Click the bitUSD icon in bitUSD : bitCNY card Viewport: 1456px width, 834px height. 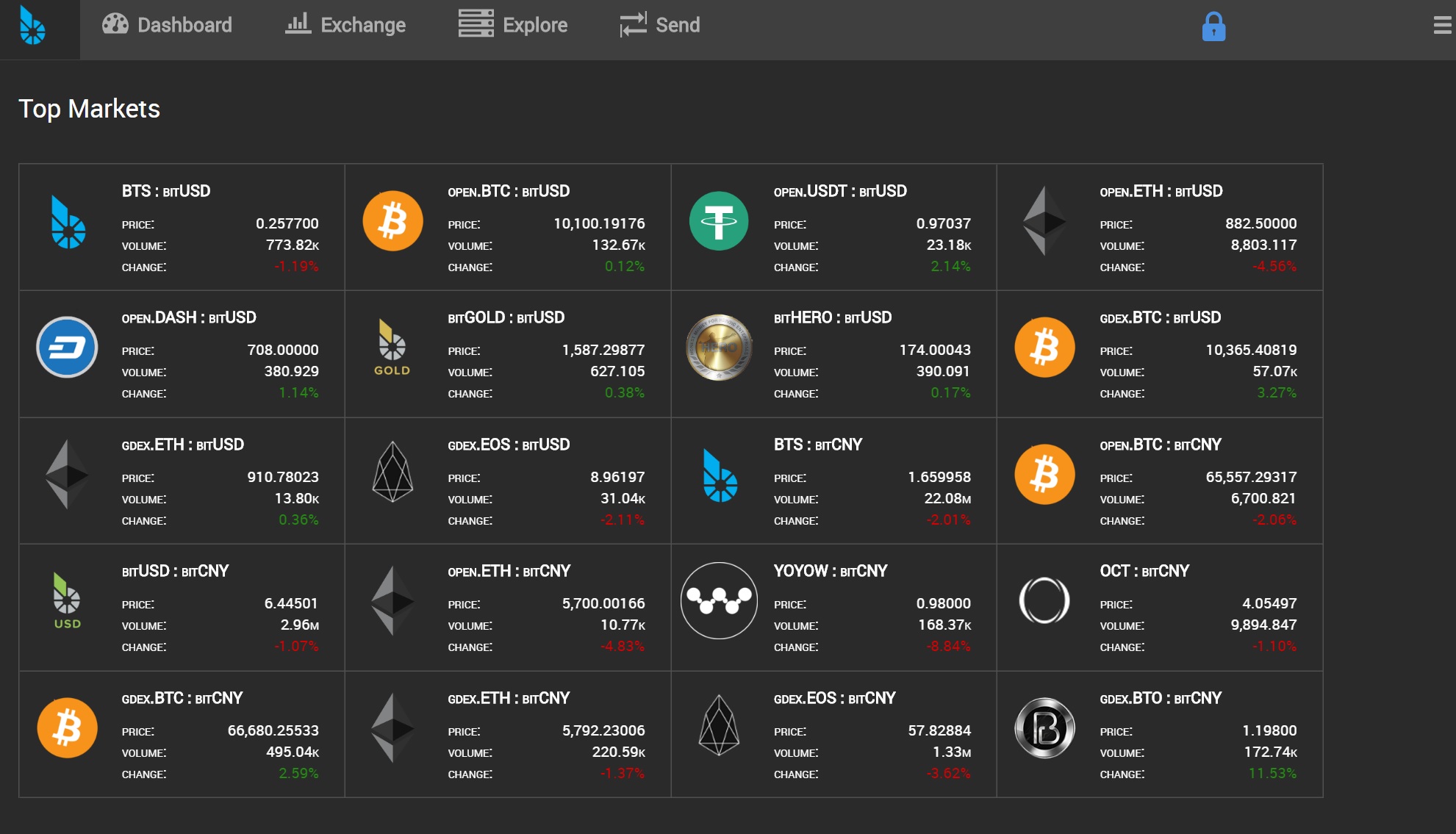pos(67,600)
